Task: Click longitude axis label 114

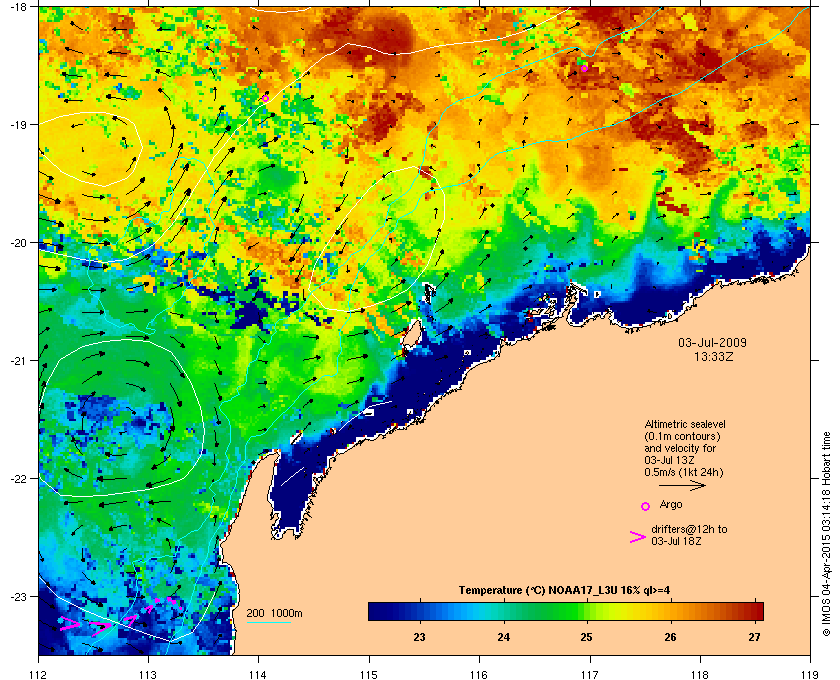Action: click(259, 675)
